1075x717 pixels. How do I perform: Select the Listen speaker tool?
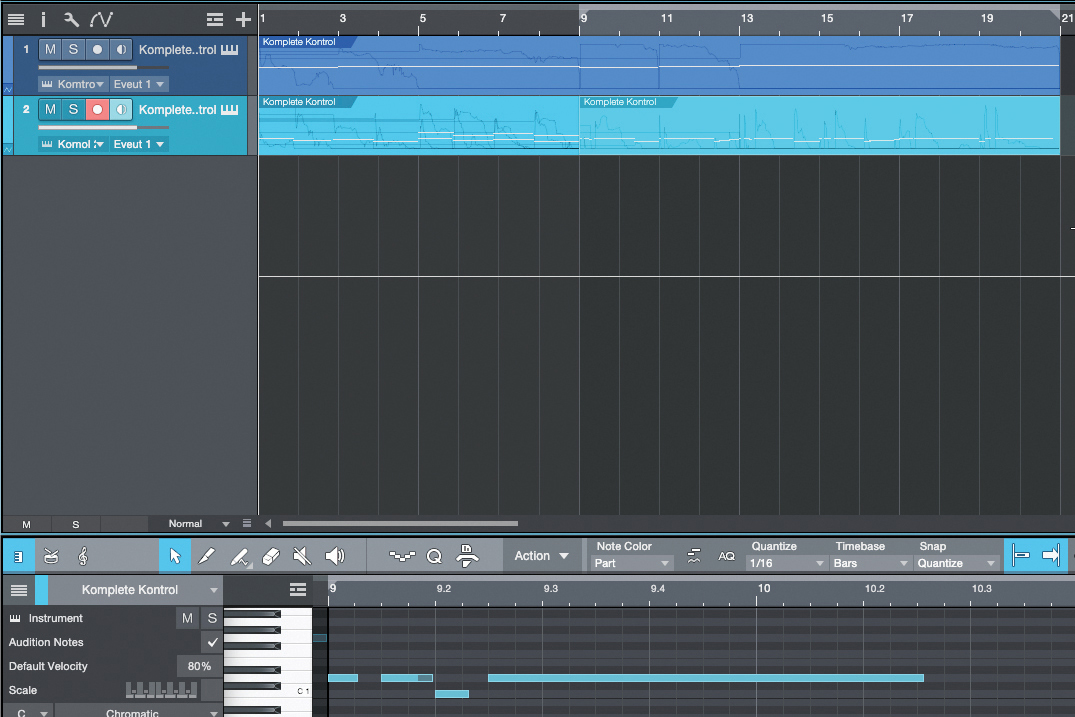335,556
